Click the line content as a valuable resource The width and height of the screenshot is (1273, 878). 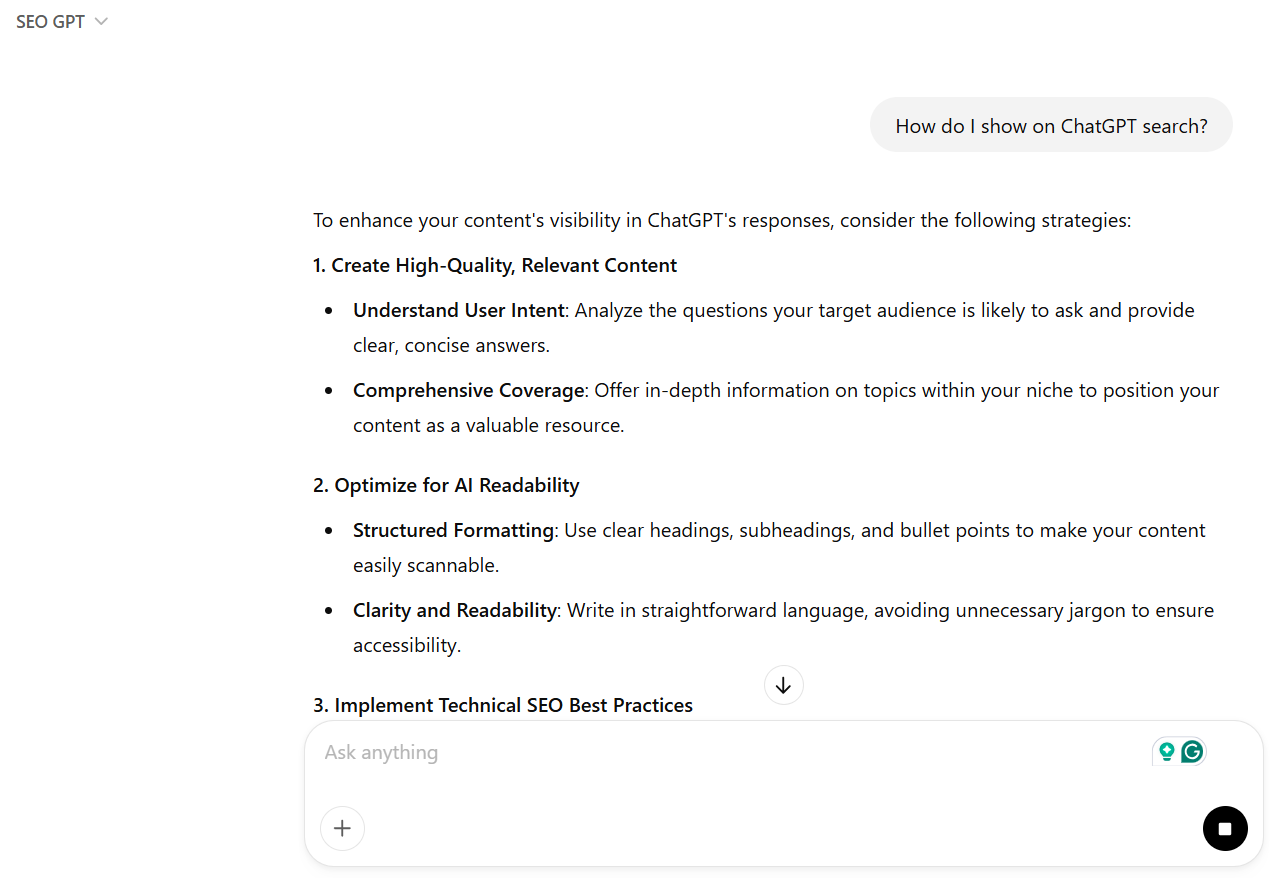(x=488, y=425)
